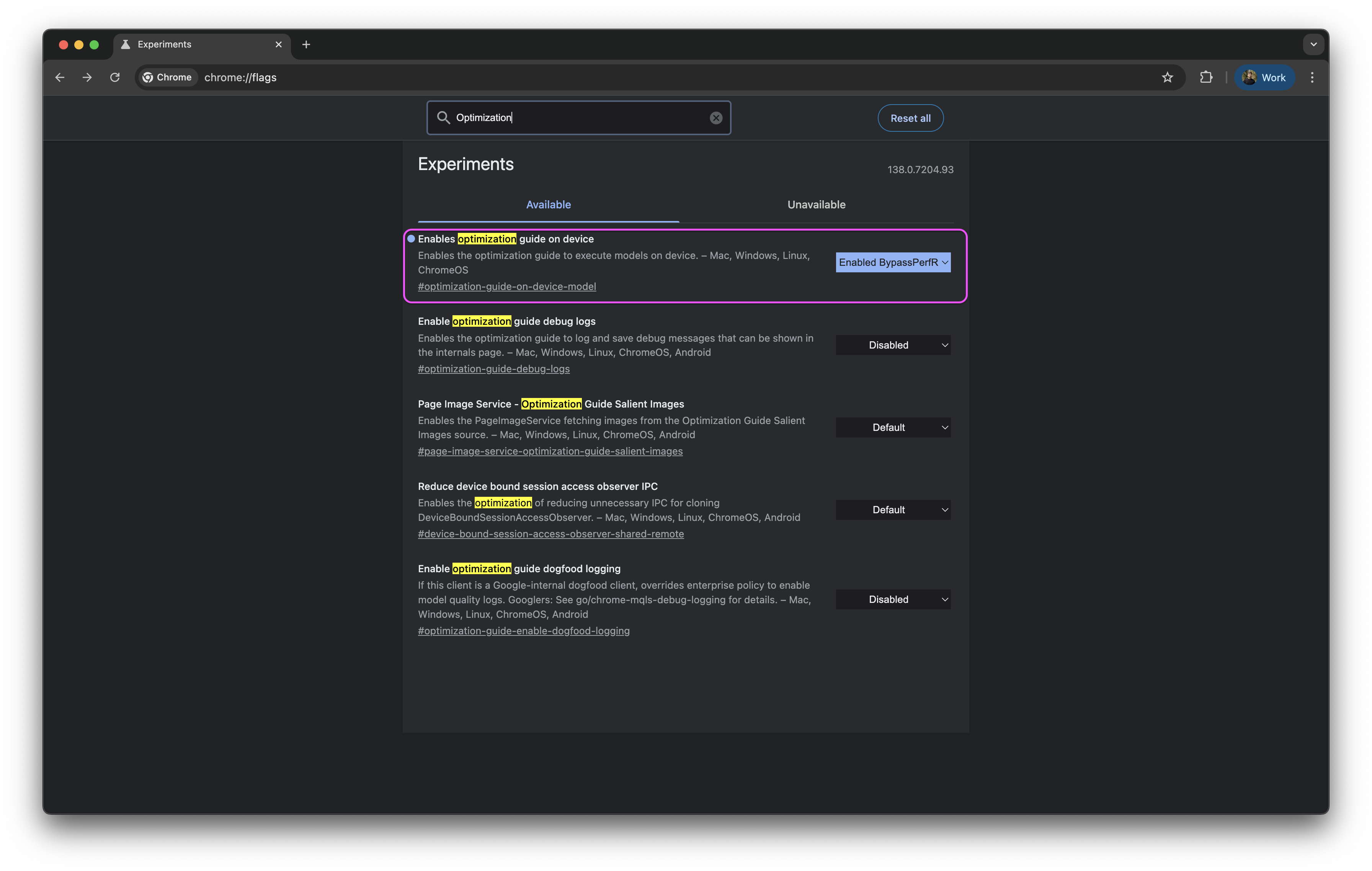Clear the search field with X icon
The width and height of the screenshot is (1372, 871).
click(x=716, y=118)
